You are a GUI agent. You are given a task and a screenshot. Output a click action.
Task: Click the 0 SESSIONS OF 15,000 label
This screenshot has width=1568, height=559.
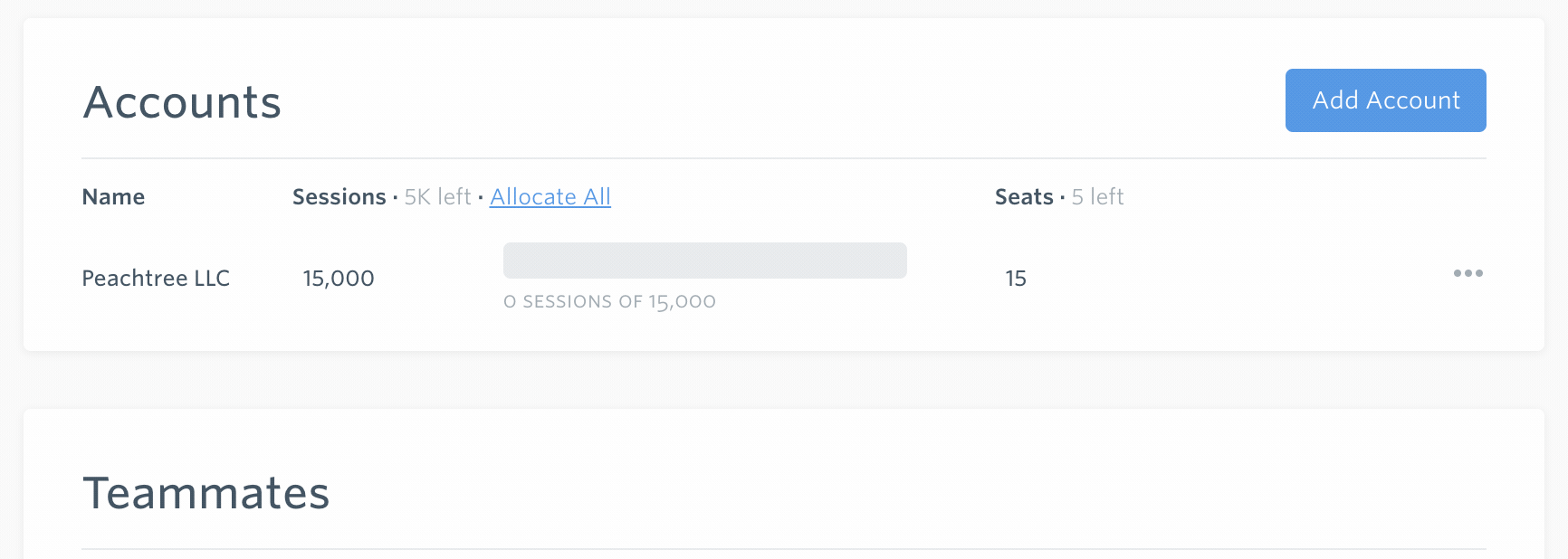[610, 301]
